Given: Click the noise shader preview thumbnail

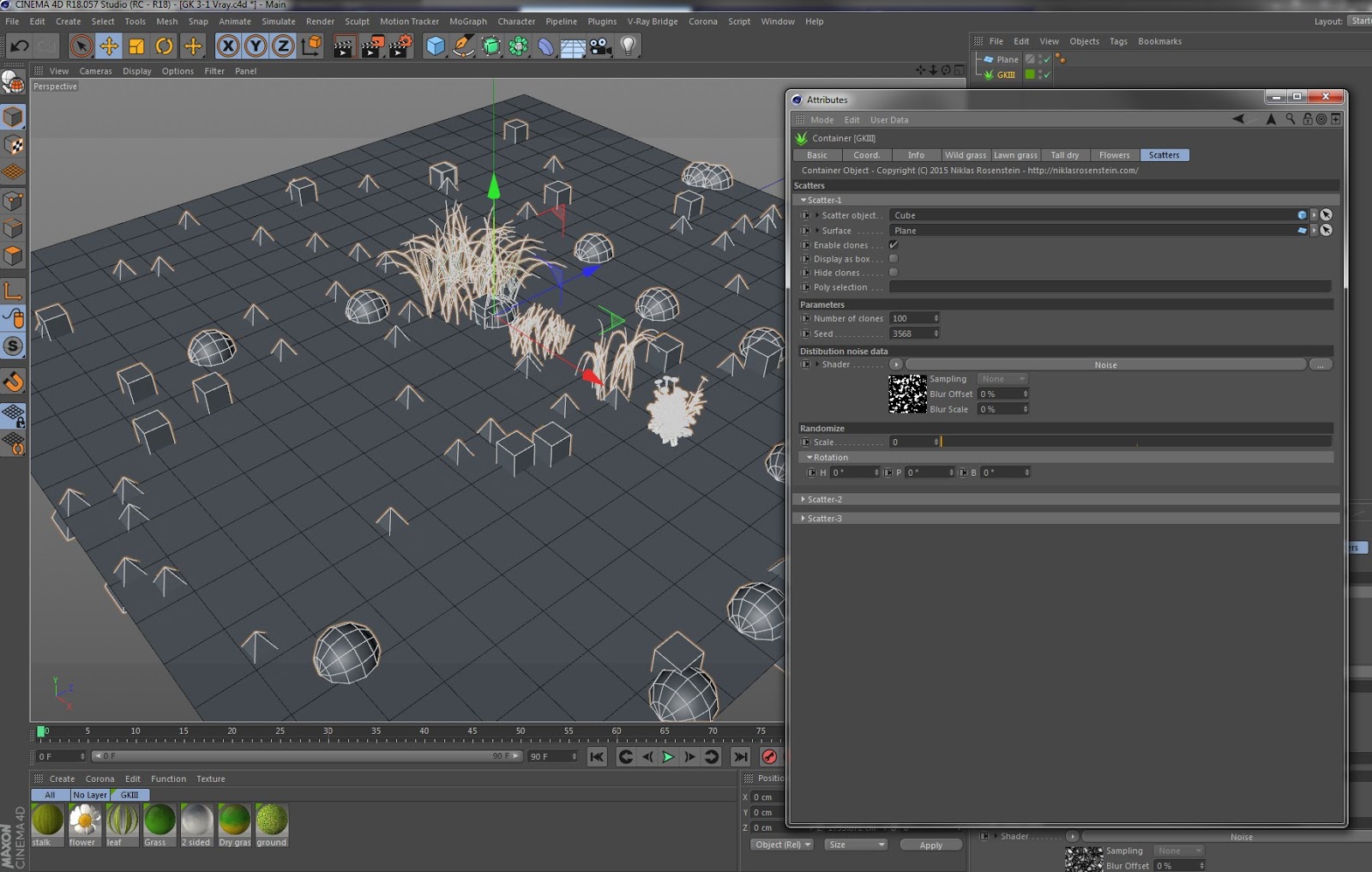Looking at the screenshot, I should (907, 394).
